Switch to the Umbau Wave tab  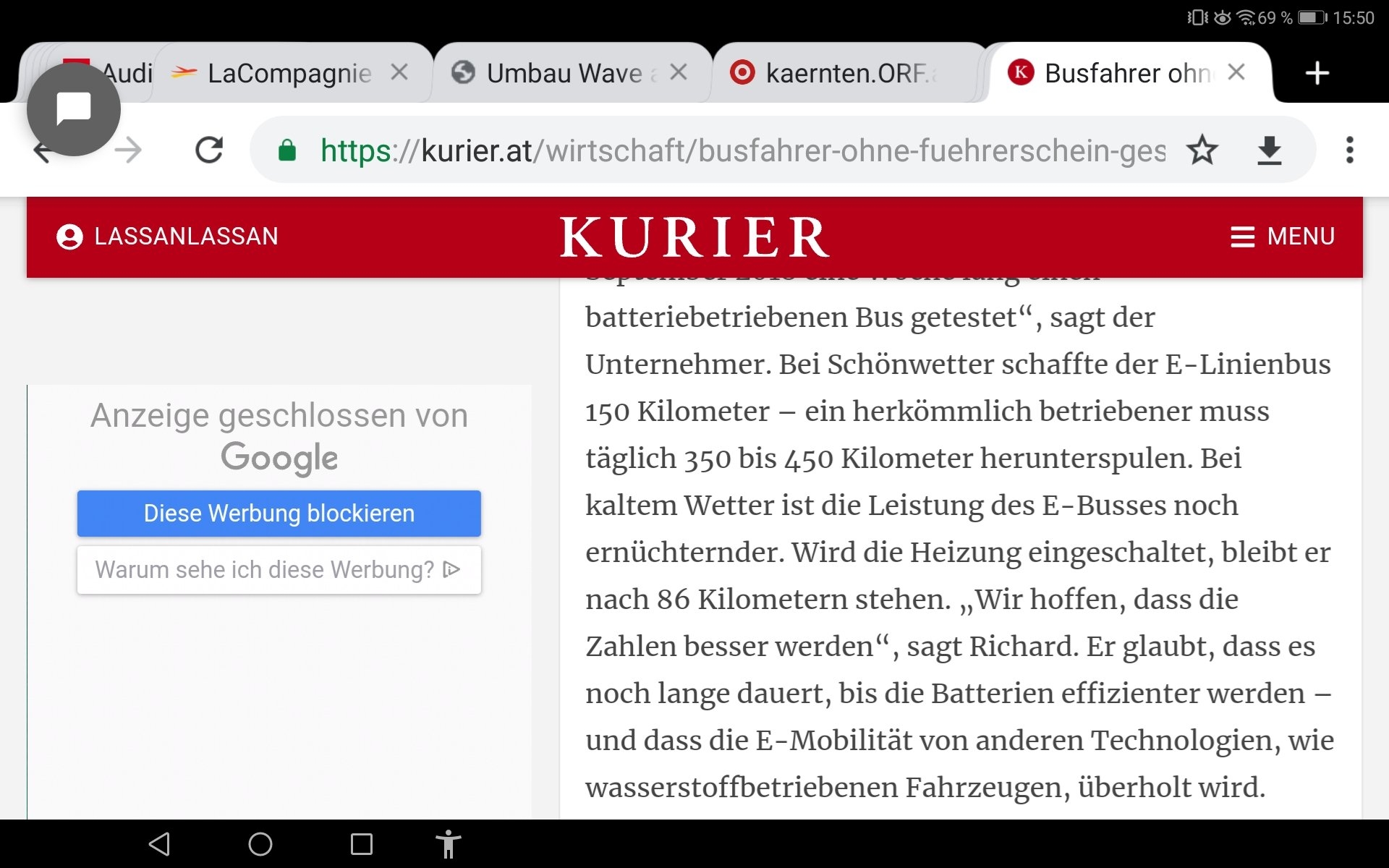click(x=564, y=73)
